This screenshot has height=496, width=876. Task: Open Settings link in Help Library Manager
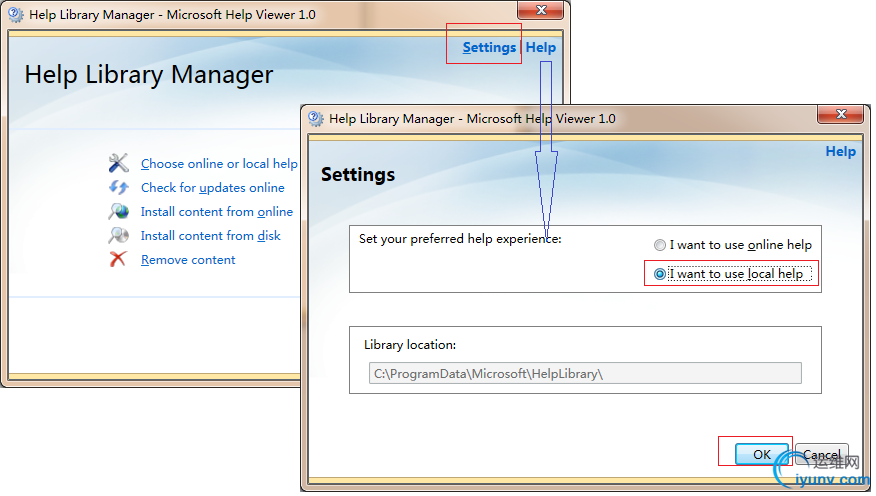(489, 47)
